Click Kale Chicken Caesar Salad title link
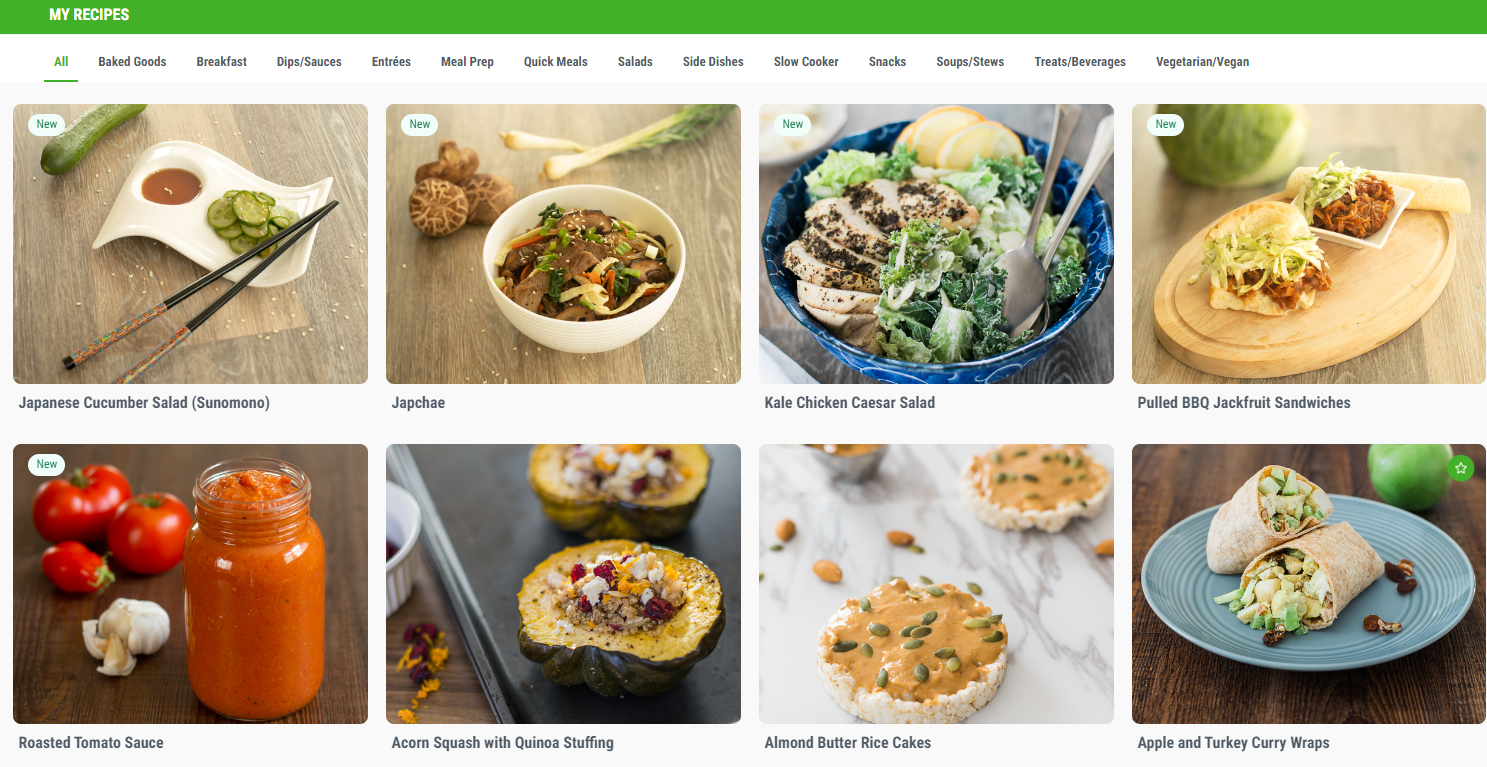 click(850, 403)
